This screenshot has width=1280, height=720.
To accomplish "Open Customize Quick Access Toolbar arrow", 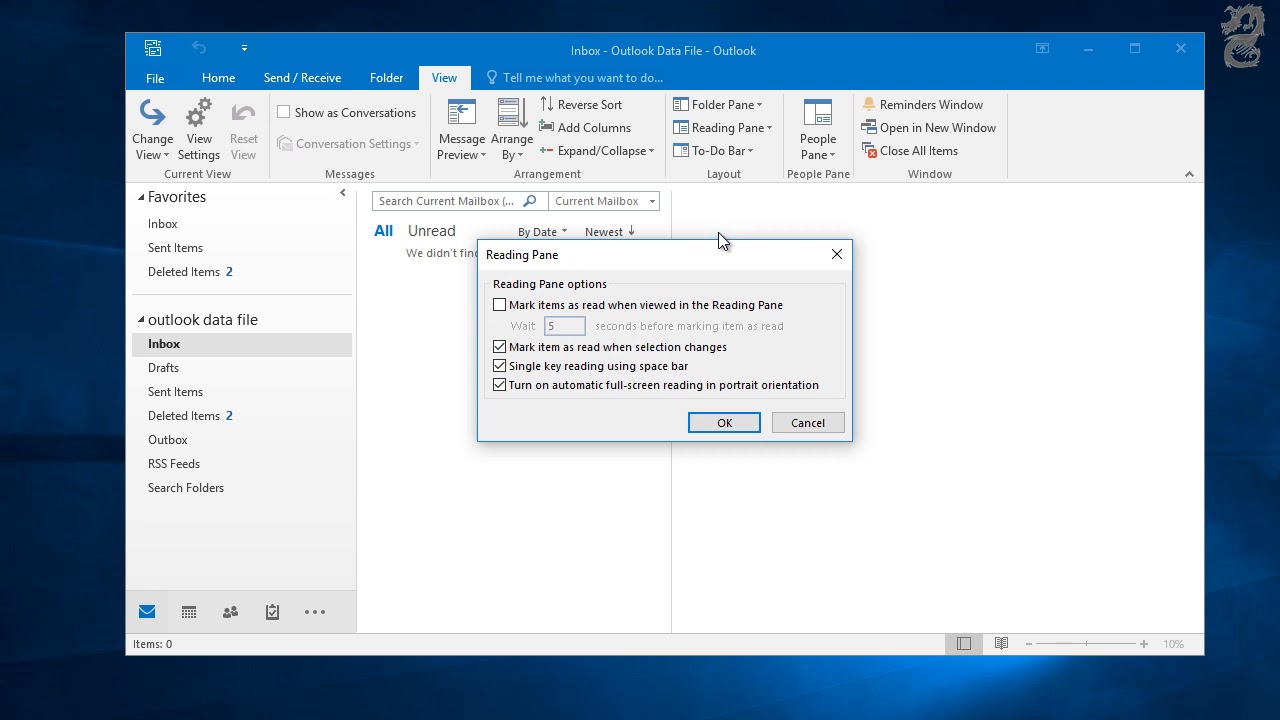I will click(244, 48).
